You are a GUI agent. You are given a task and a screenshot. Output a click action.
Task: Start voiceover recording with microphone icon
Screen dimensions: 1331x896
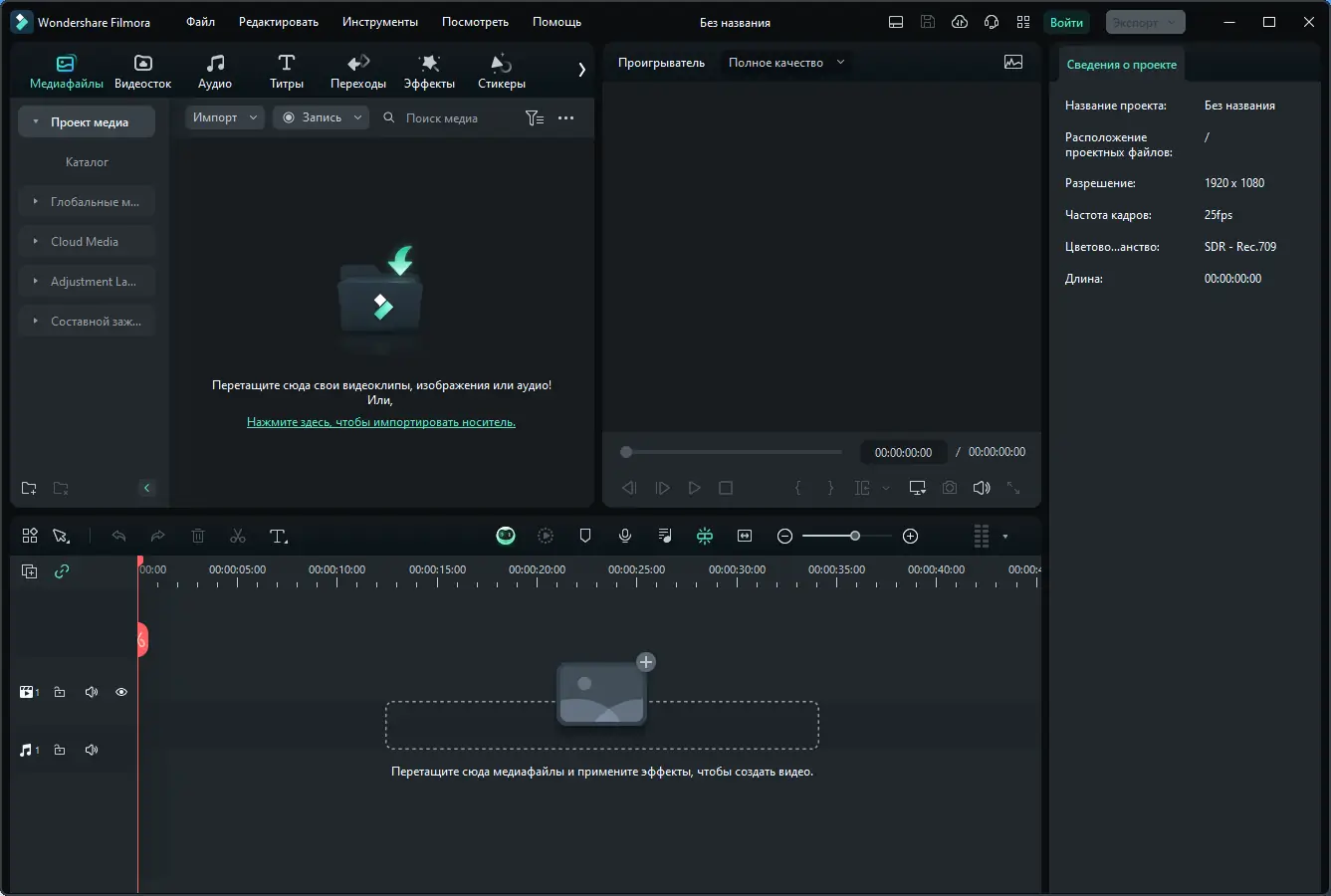click(625, 536)
